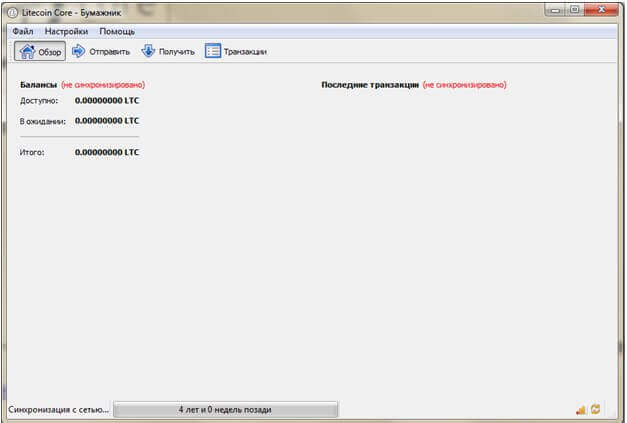Screen dimensions: 627x423
Task: Open the Отправить send tab
Action: [101, 51]
